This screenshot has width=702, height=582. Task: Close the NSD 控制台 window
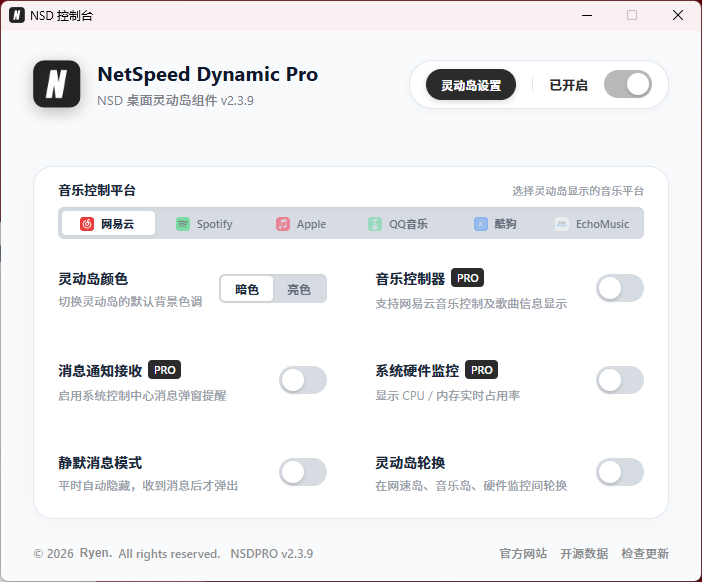click(x=678, y=15)
